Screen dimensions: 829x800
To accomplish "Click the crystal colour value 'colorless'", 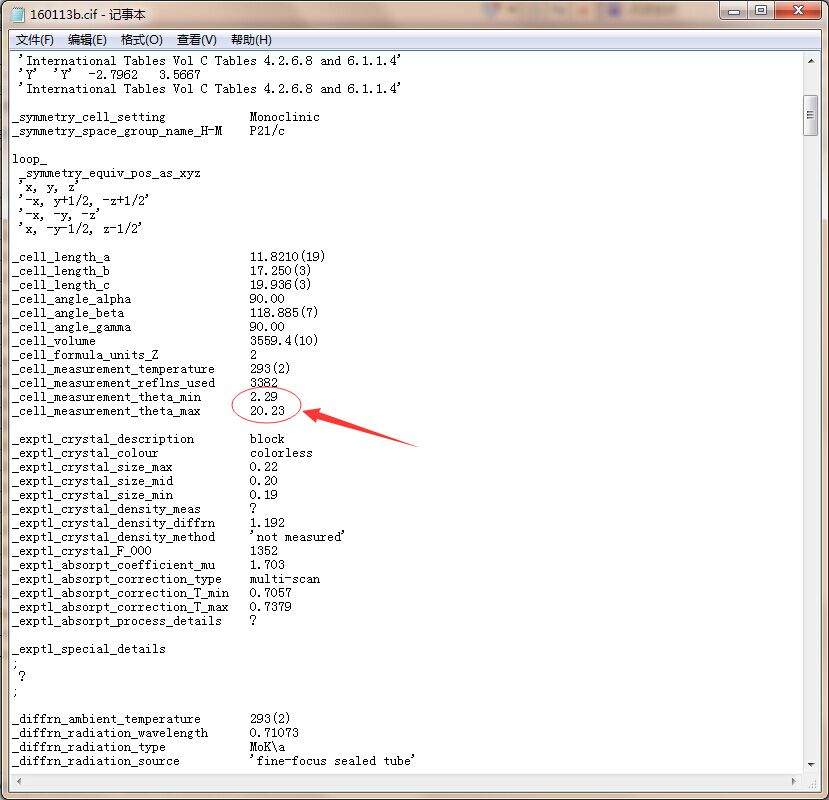I will 281,453.
